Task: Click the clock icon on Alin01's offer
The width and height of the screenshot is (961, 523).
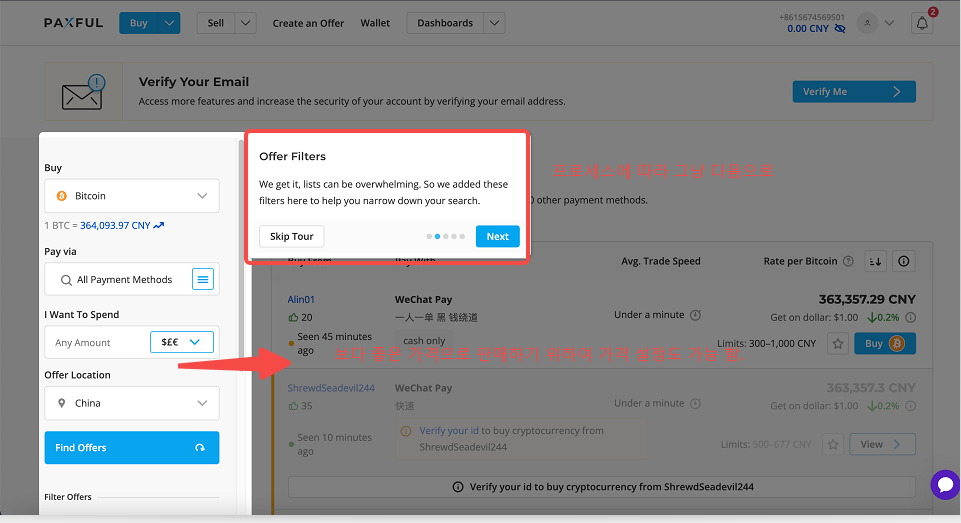Action: tap(695, 315)
